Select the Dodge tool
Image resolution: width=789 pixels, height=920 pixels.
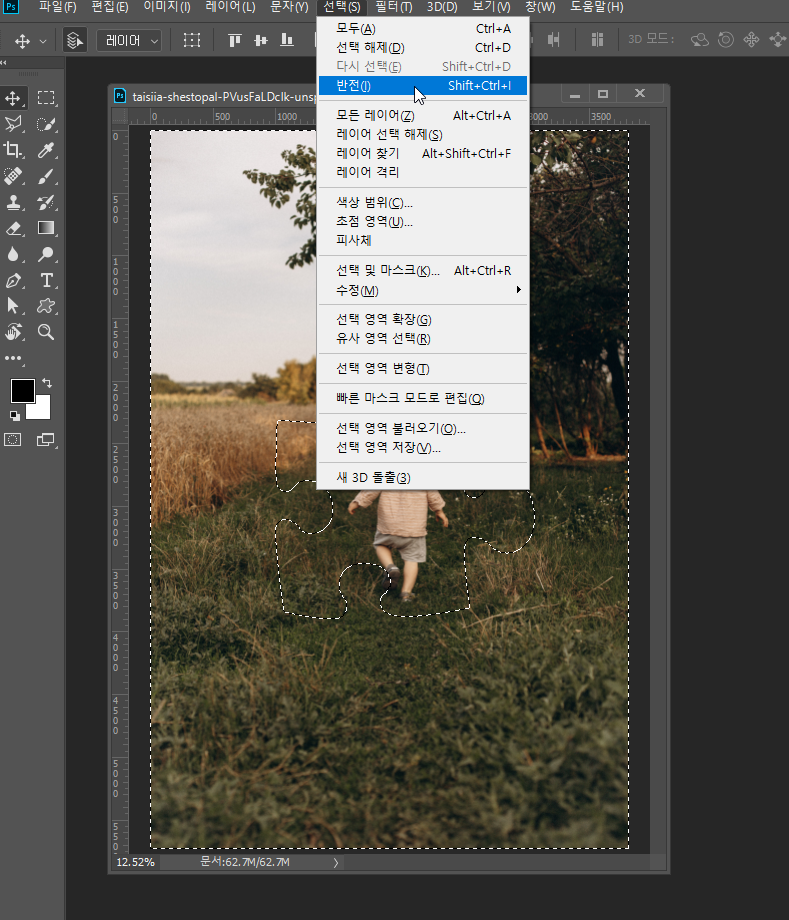pyautogui.click(x=46, y=254)
